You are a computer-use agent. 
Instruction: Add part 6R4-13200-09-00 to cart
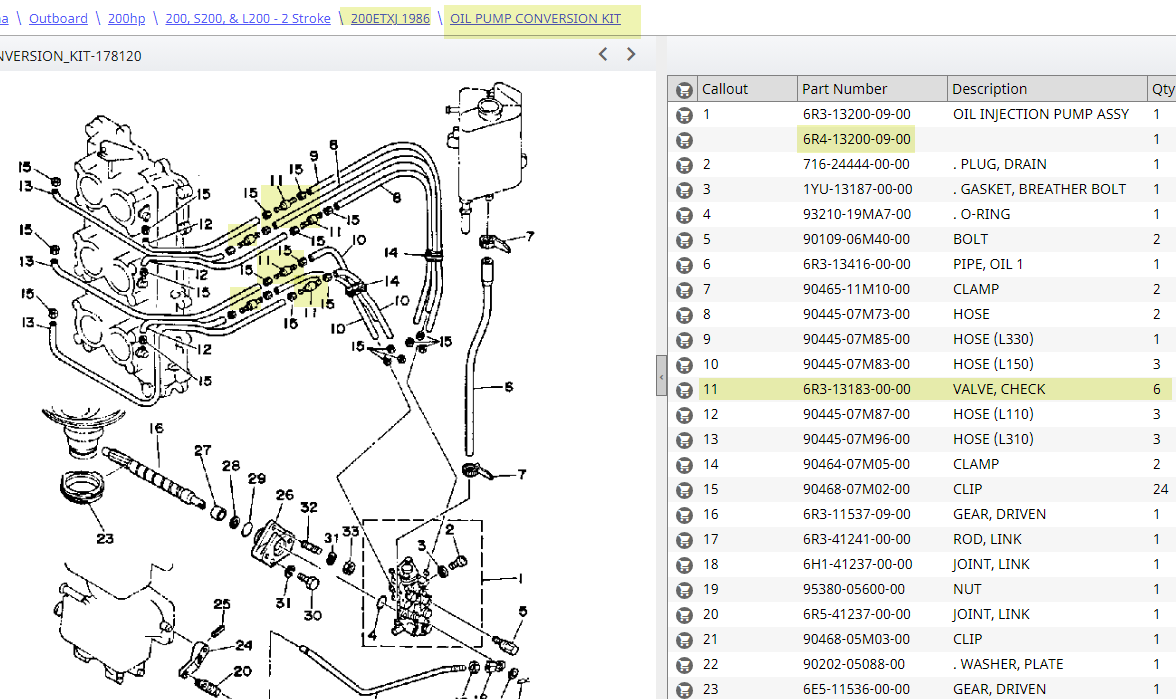pos(683,140)
